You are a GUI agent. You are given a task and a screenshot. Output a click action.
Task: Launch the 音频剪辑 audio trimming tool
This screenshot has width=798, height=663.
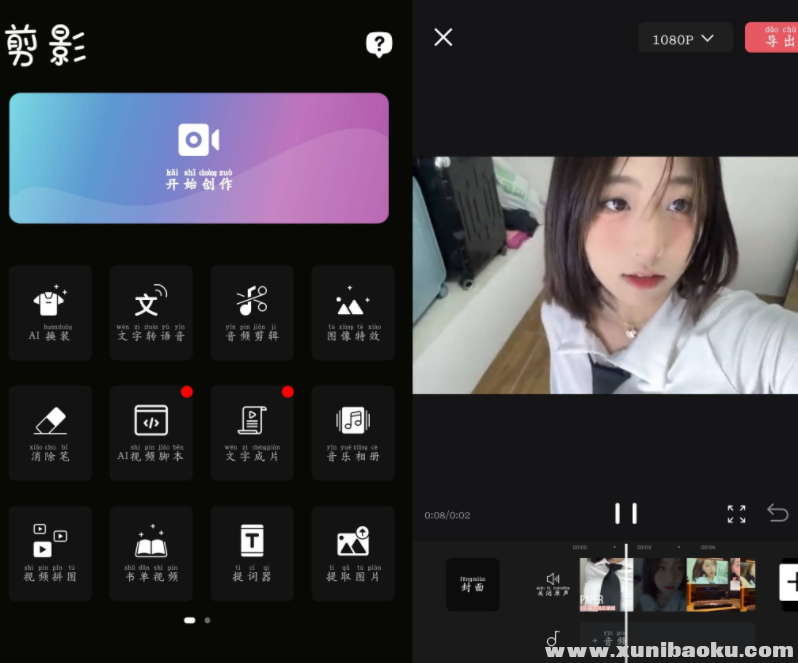[x=252, y=312]
